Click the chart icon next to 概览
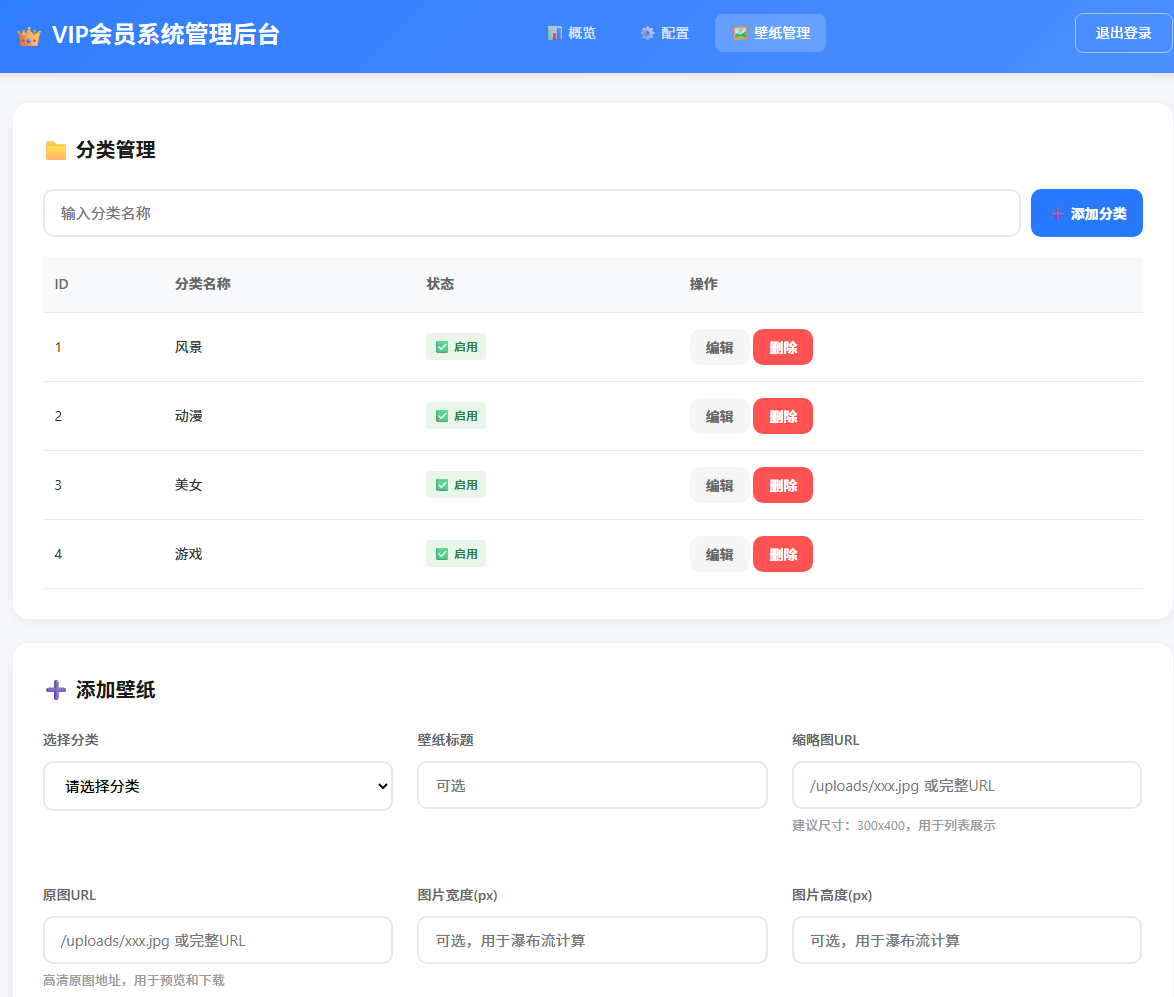Screen dimensions: 1174x997 [553, 32]
